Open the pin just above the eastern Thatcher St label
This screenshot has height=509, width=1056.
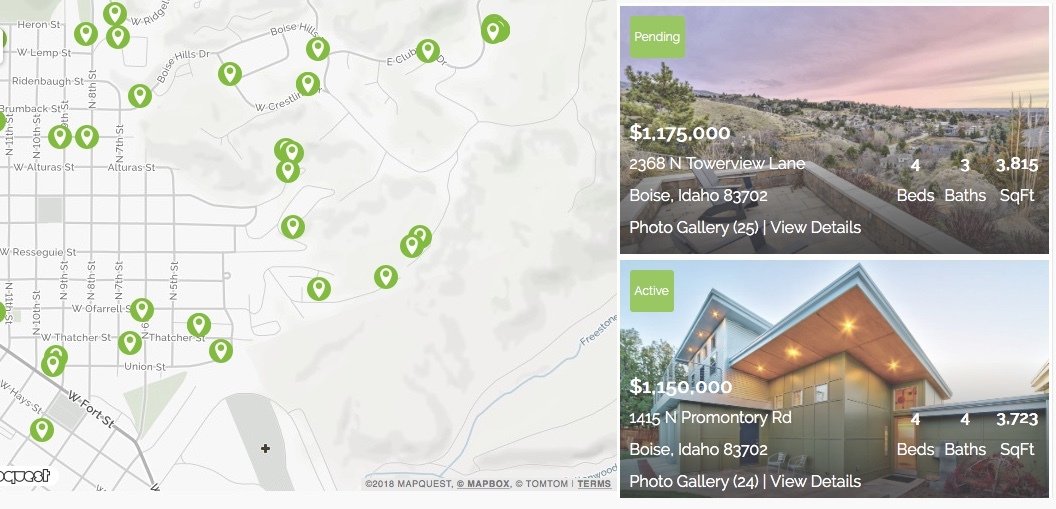199,325
